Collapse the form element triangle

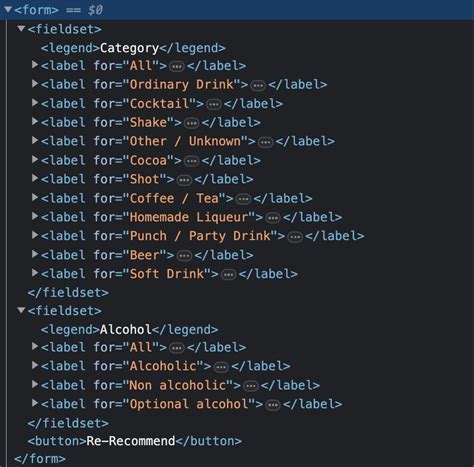click(x=8, y=9)
